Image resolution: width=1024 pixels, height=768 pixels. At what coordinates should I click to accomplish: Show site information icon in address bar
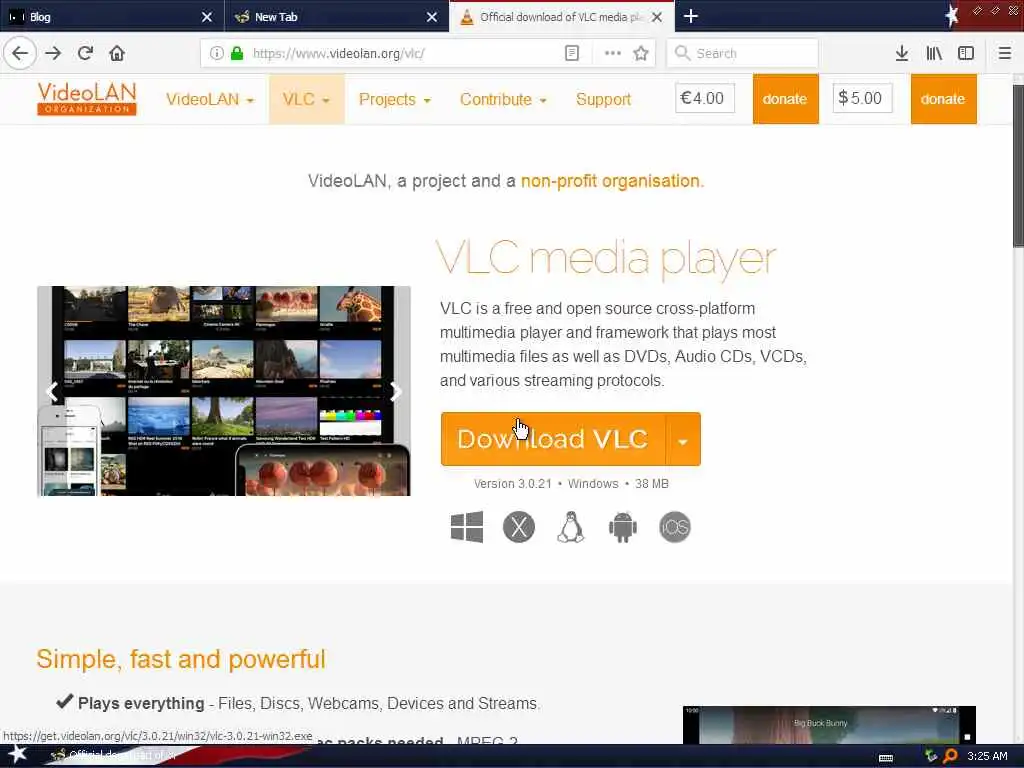pos(216,54)
